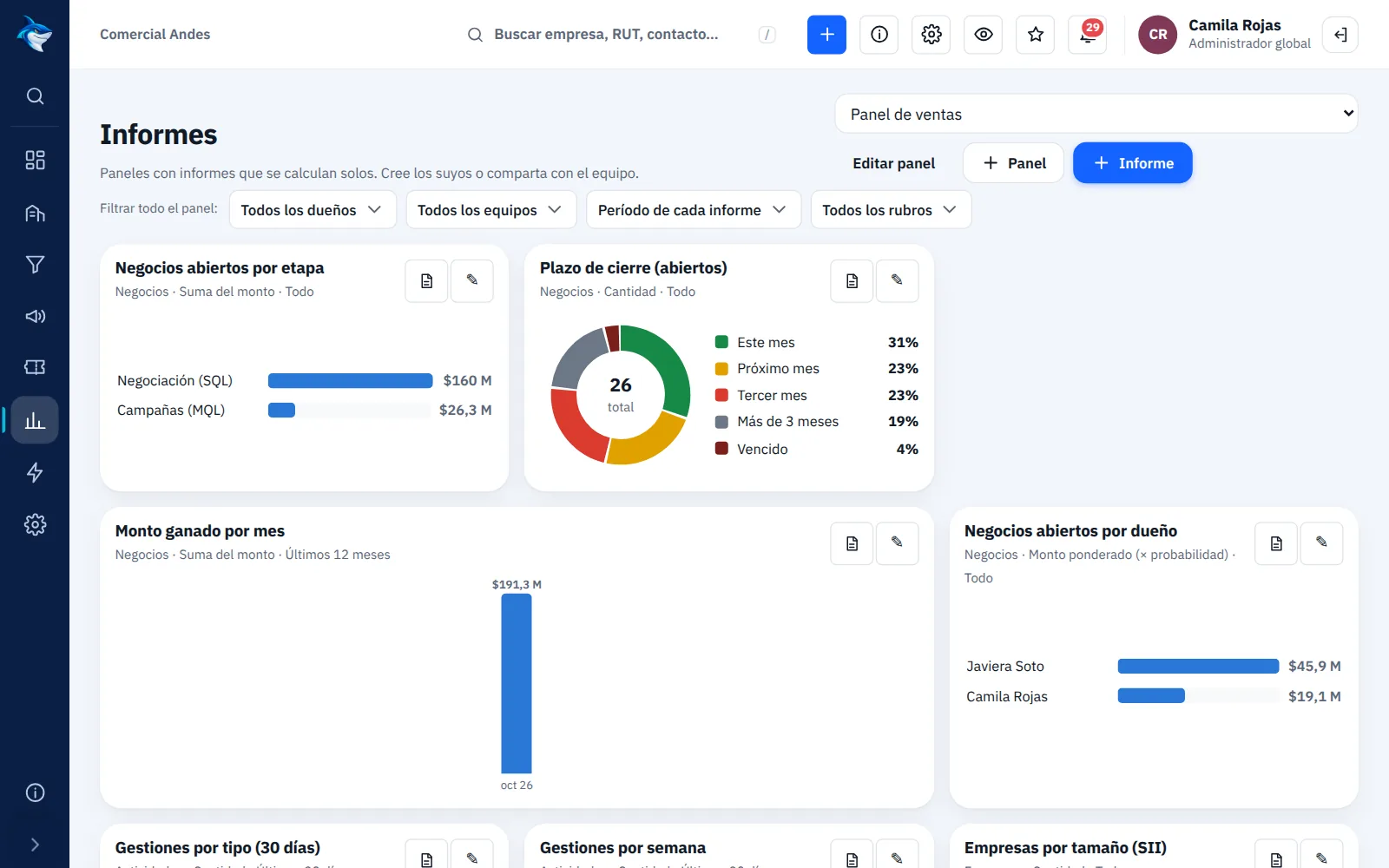Open campaigns megaphone icon in sidebar
Screen dimensions: 1389x868
pyautogui.click(x=35, y=316)
